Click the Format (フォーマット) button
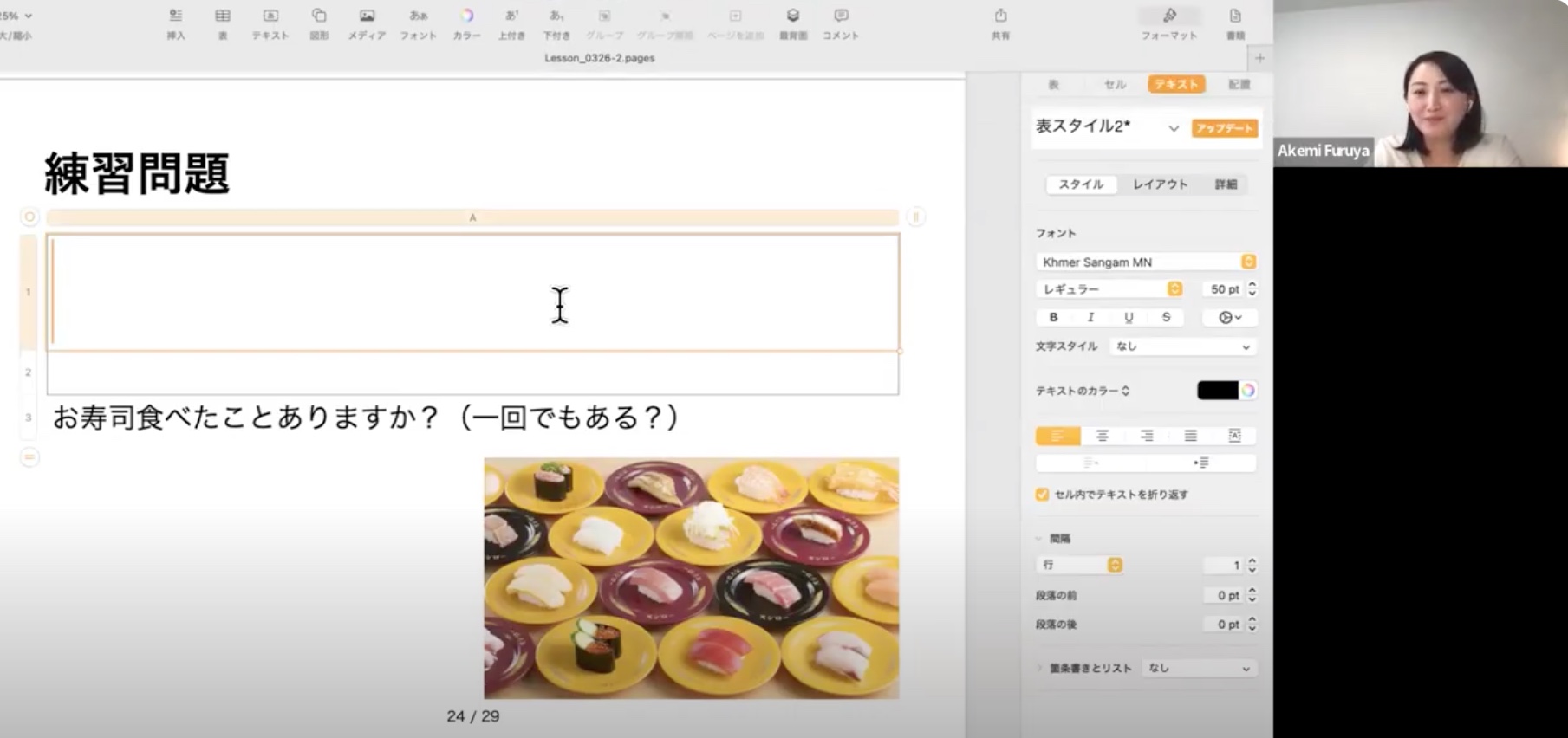The width and height of the screenshot is (1568, 738). [1169, 23]
